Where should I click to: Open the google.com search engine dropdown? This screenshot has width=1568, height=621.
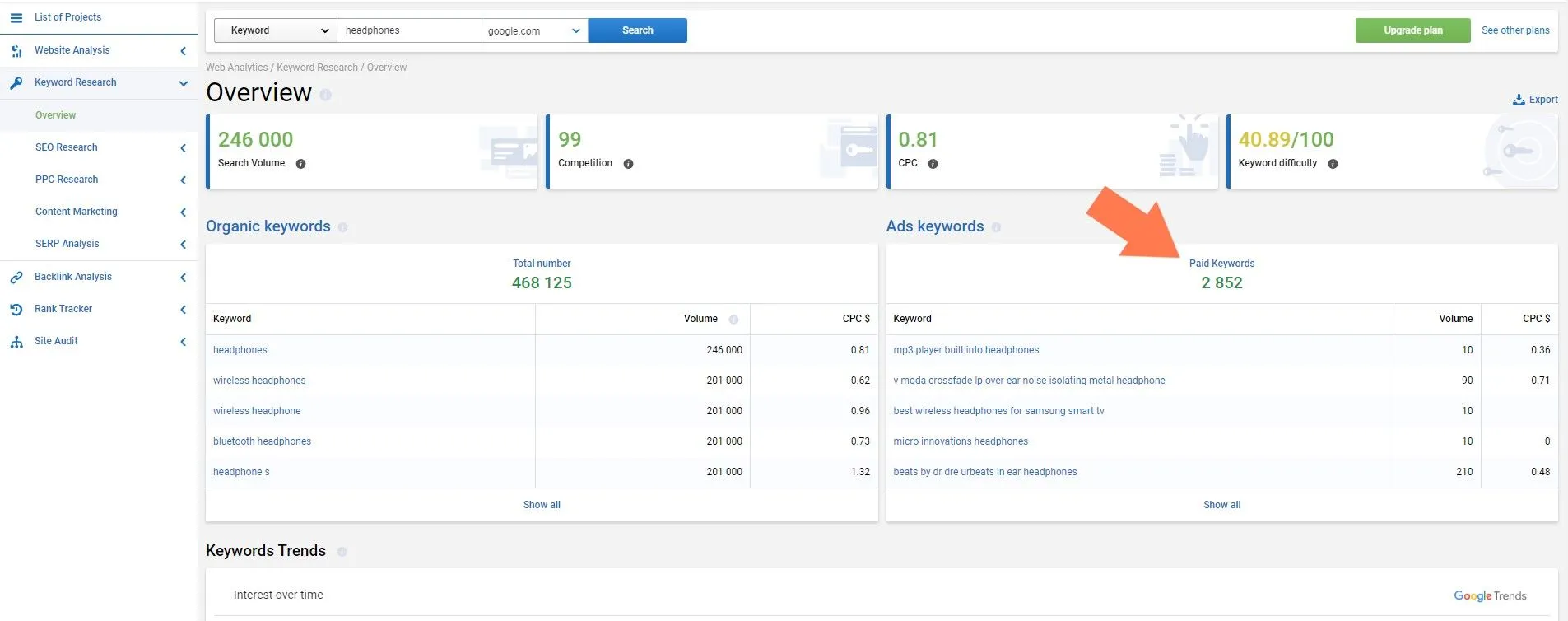(534, 30)
